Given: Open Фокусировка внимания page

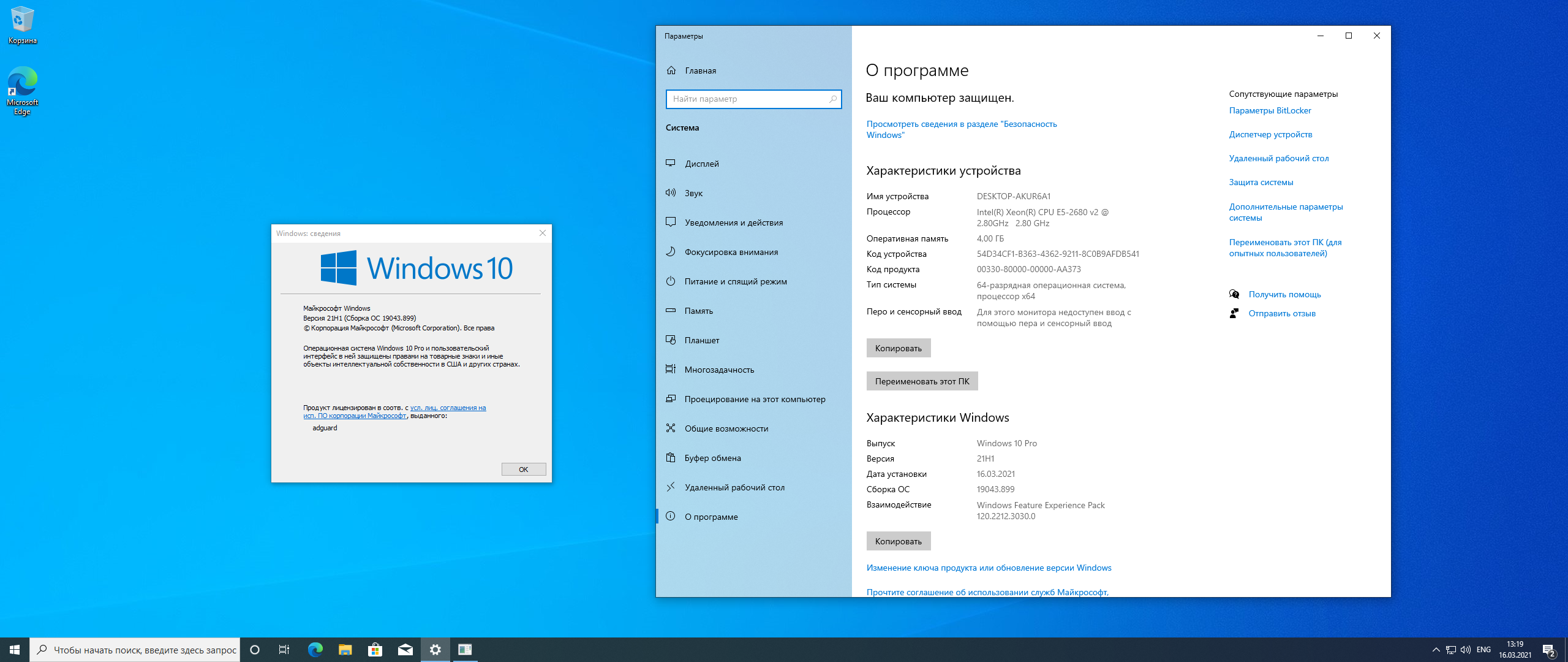Looking at the screenshot, I should click(x=753, y=252).
